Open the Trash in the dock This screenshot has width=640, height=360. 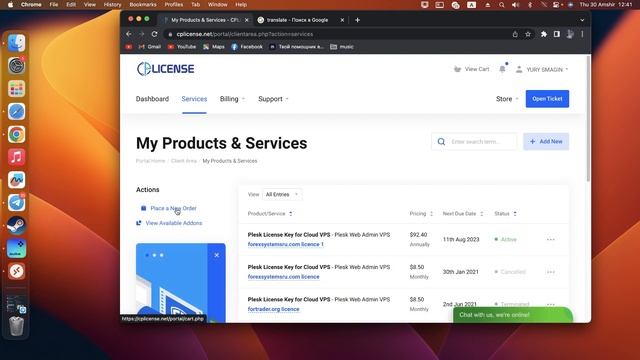coord(16,325)
